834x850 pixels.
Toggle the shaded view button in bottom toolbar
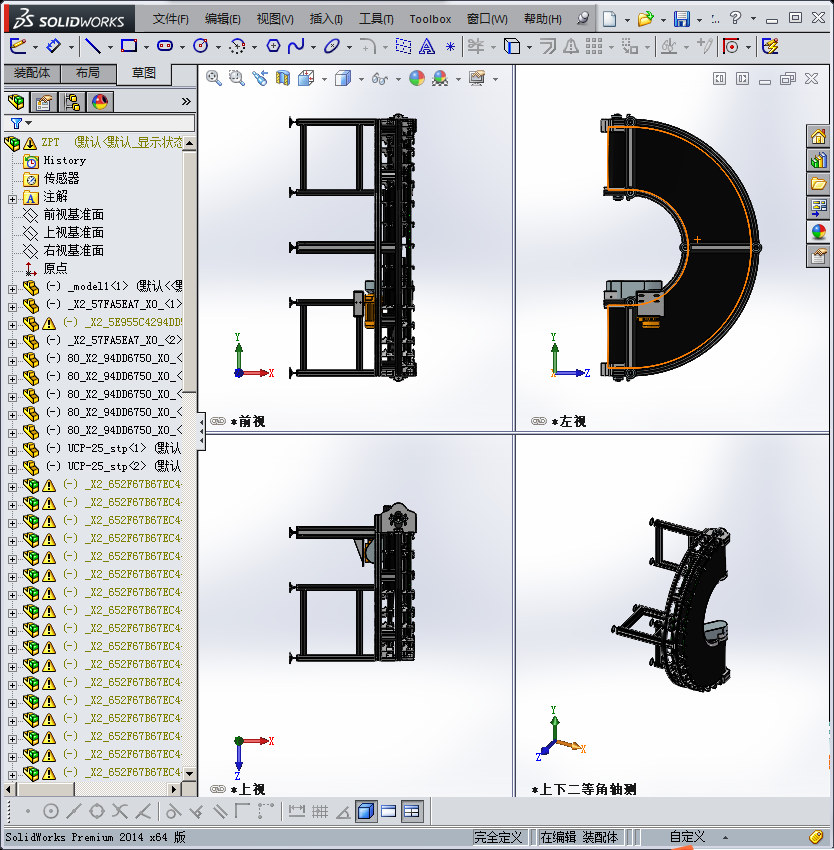(x=366, y=811)
